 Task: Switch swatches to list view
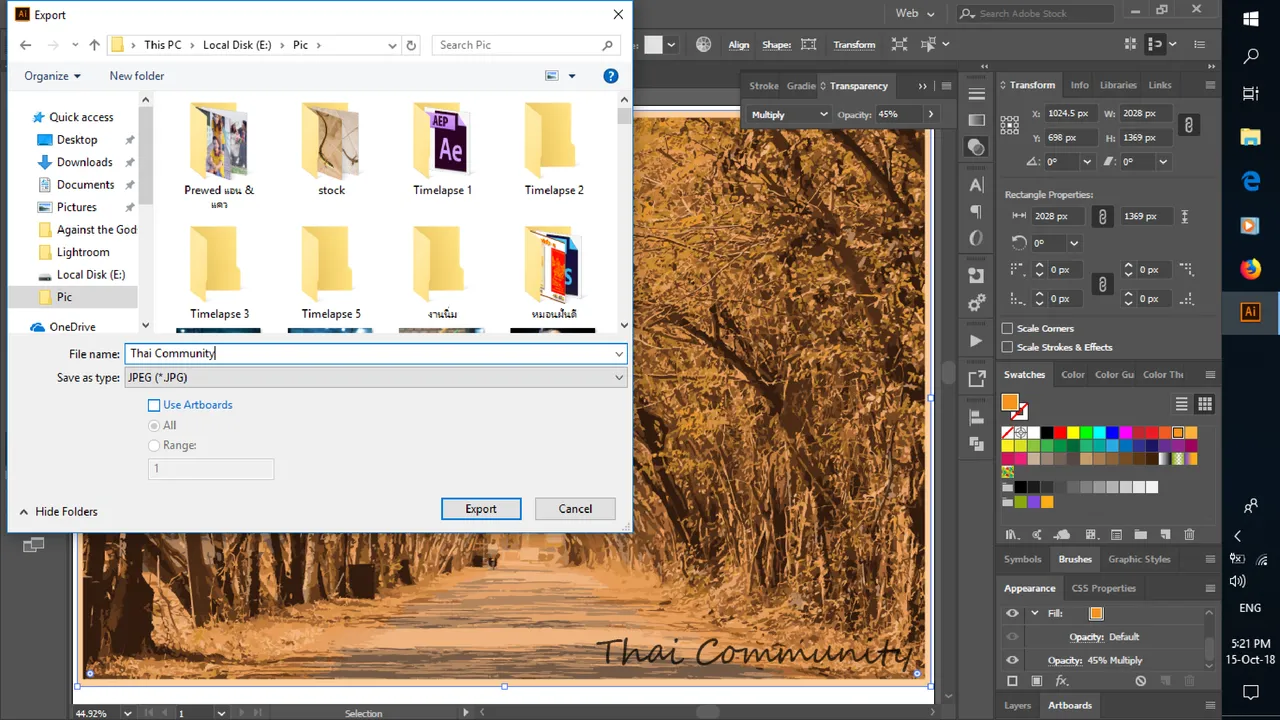point(1181,404)
